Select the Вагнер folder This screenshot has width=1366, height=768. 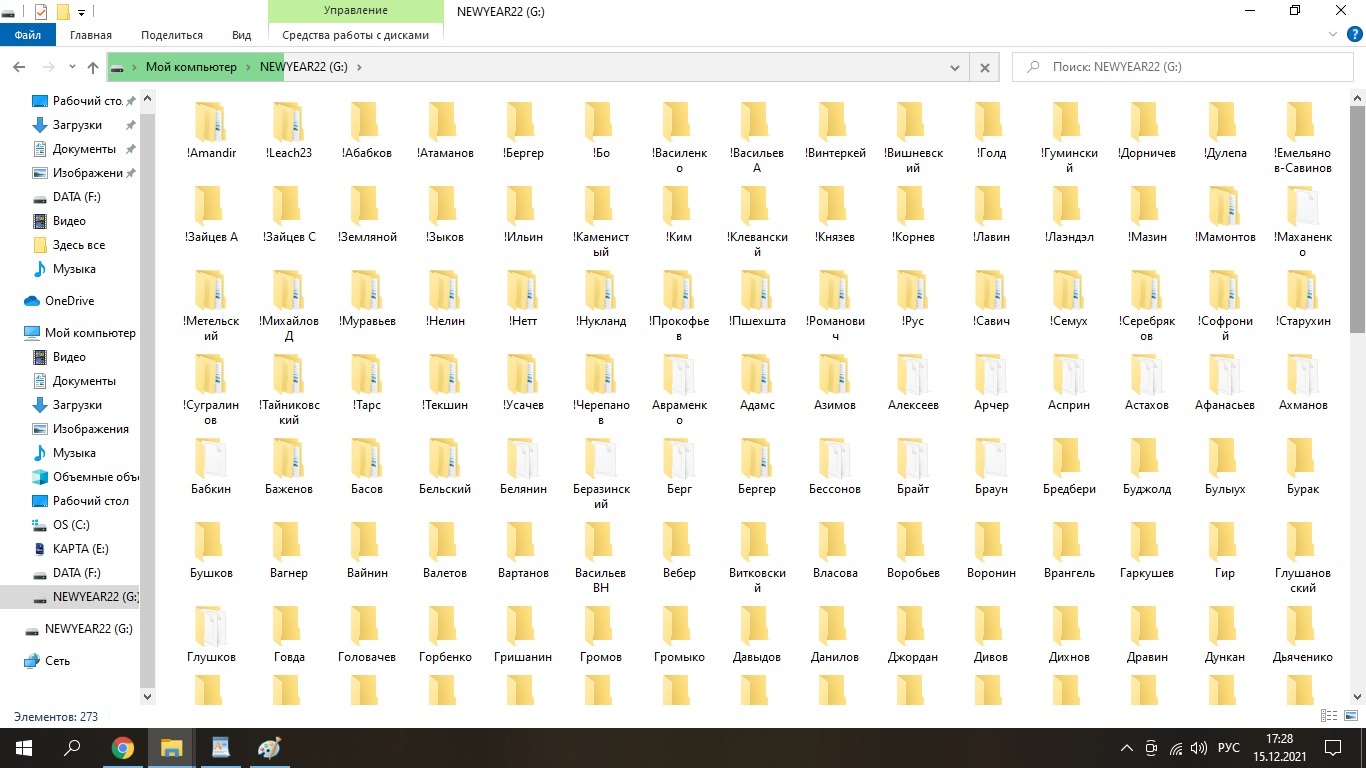coord(289,550)
